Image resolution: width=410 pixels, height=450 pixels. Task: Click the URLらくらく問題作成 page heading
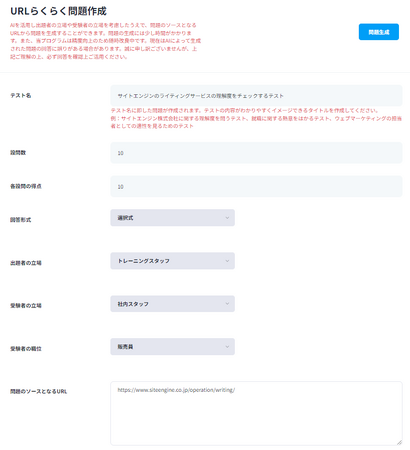point(58,11)
